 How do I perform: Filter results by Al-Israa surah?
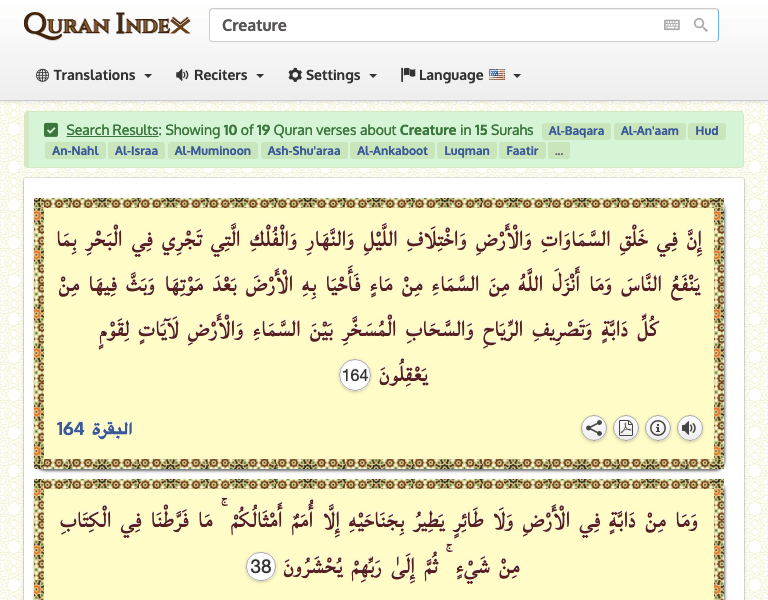click(136, 151)
